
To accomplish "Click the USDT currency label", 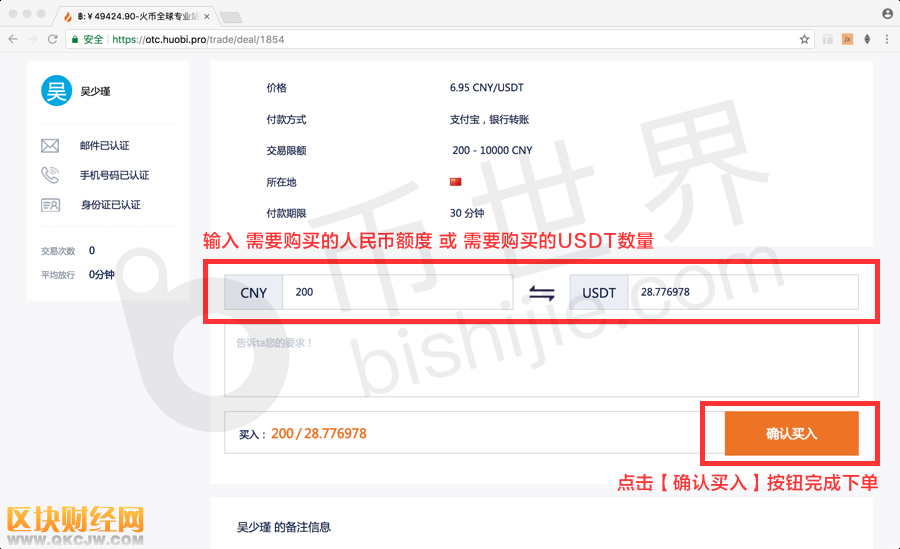I will click(x=599, y=292).
